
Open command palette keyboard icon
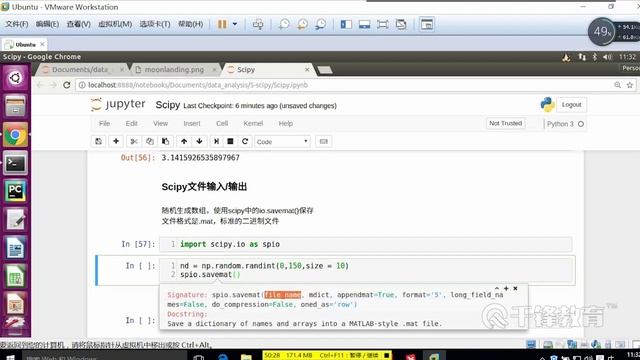323,141
